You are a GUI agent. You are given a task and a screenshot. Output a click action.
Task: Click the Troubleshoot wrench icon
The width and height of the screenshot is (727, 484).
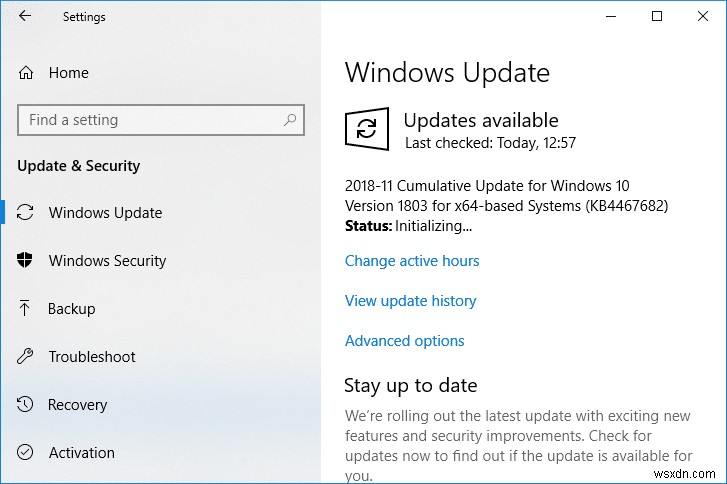26,357
